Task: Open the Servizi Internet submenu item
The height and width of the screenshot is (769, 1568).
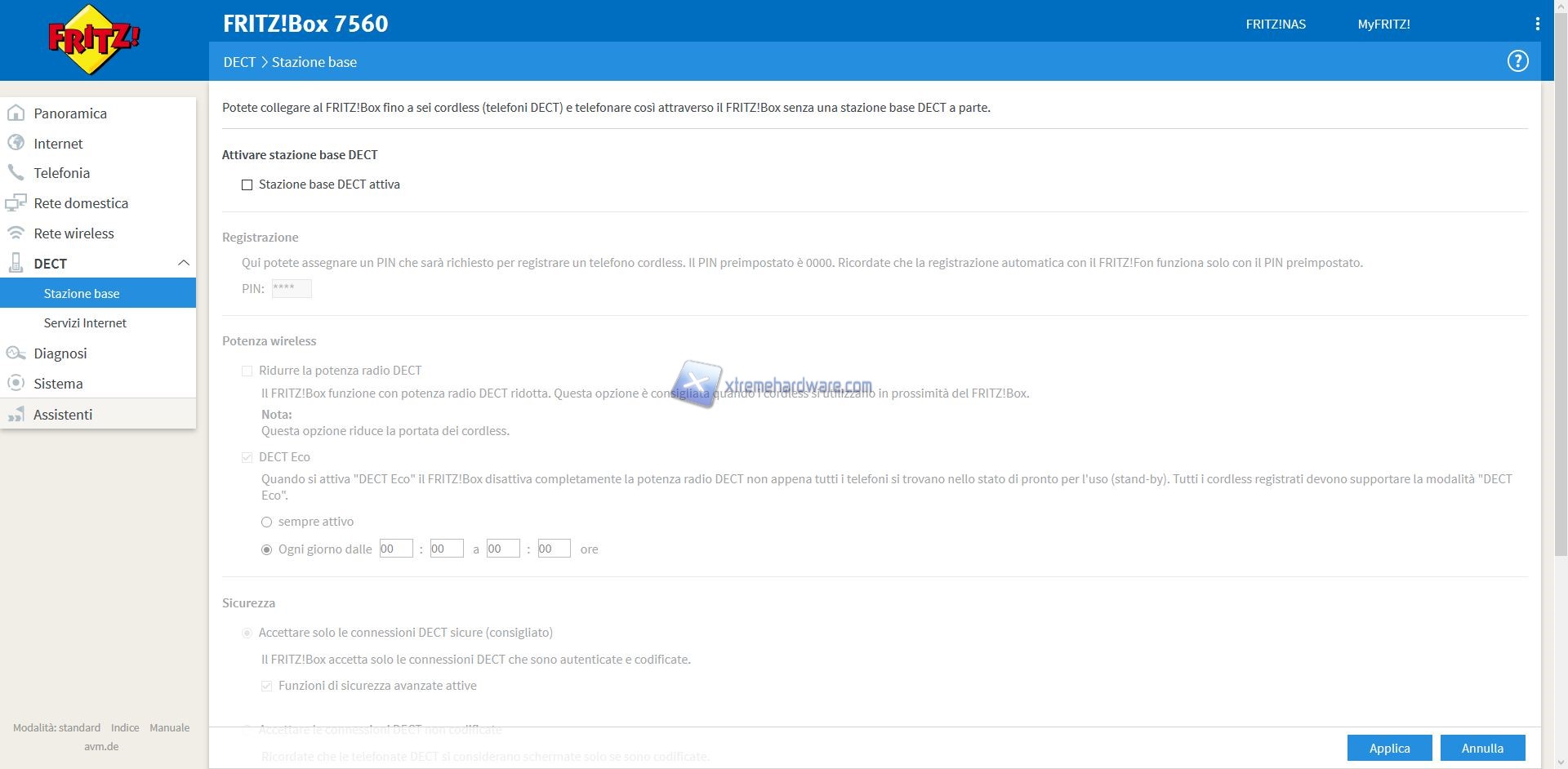Action: pyautogui.click(x=85, y=323)
